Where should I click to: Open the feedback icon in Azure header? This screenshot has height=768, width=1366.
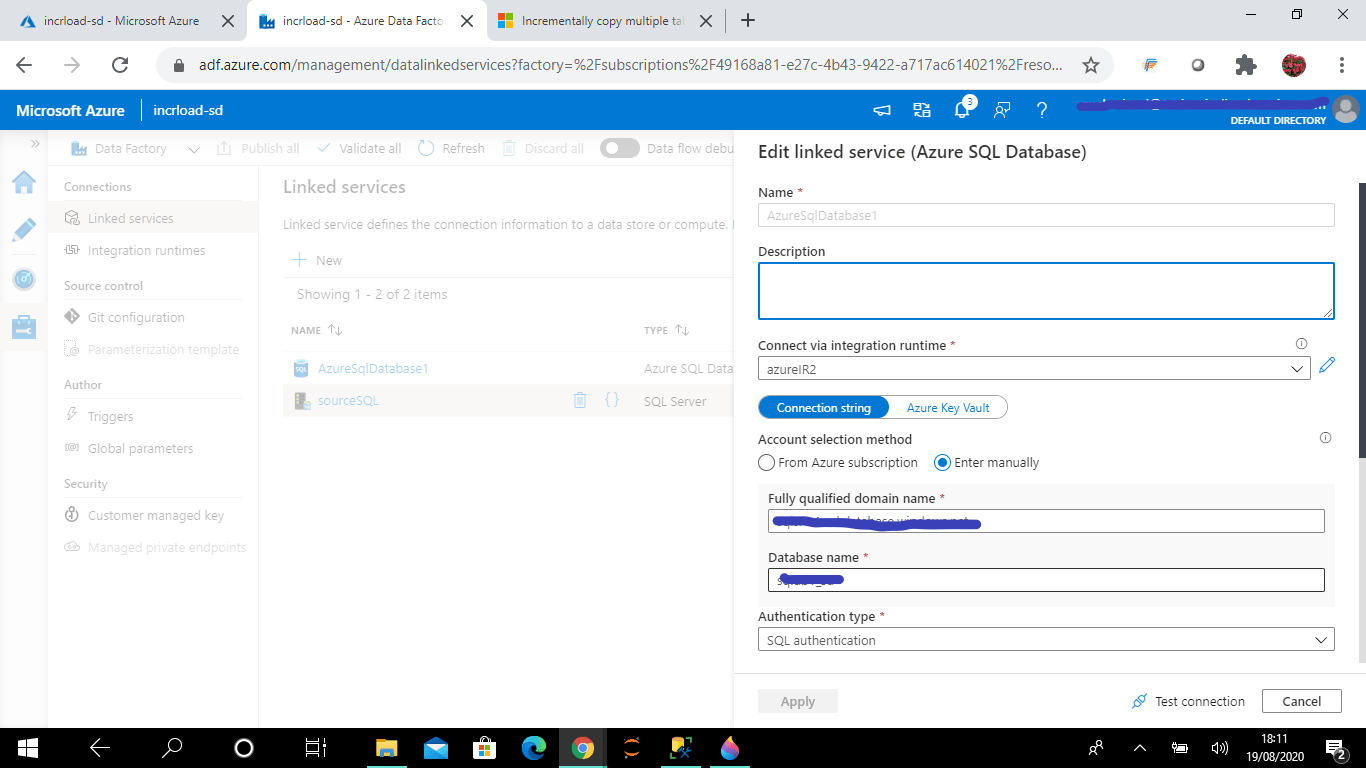pos(1002,110)
